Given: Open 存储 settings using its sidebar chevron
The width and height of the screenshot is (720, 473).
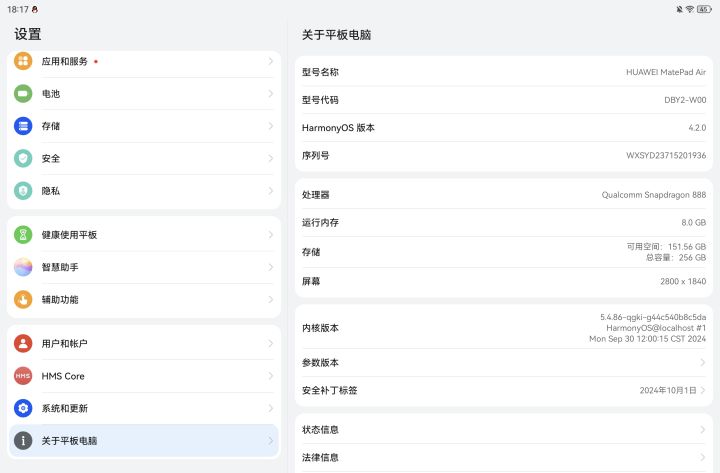Looking at the screenshot, I should tap(270, 126).
